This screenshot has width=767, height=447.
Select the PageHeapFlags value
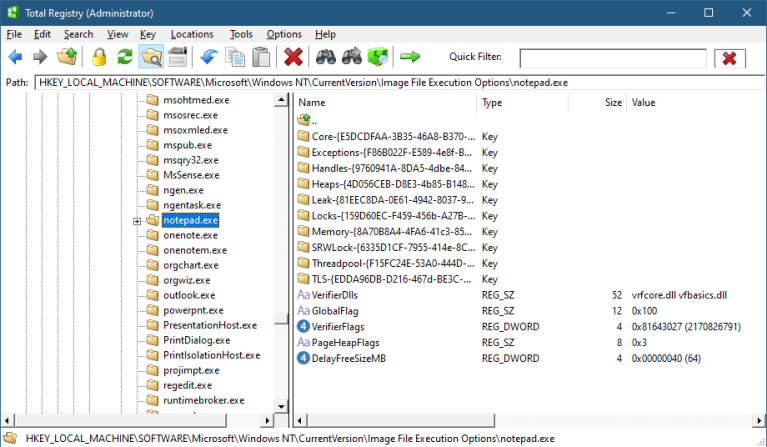pos(345,343)
